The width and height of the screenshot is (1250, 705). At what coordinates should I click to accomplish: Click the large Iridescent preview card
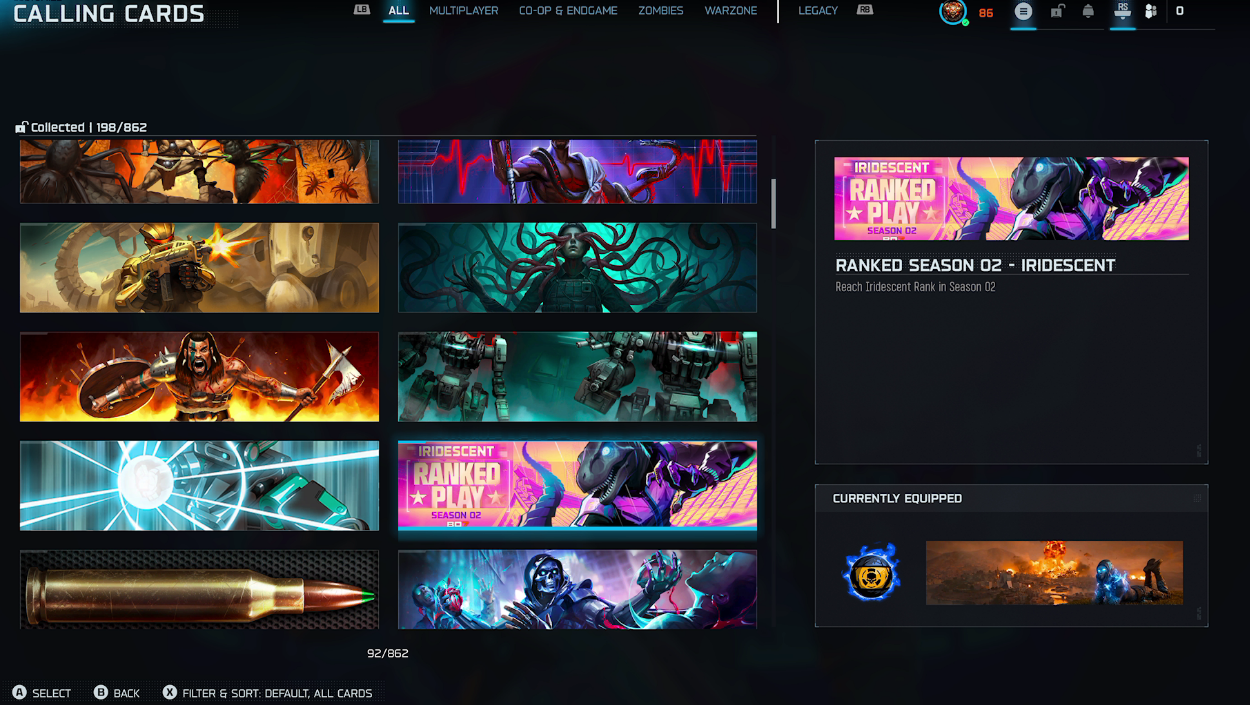(x=1011, y=198)
